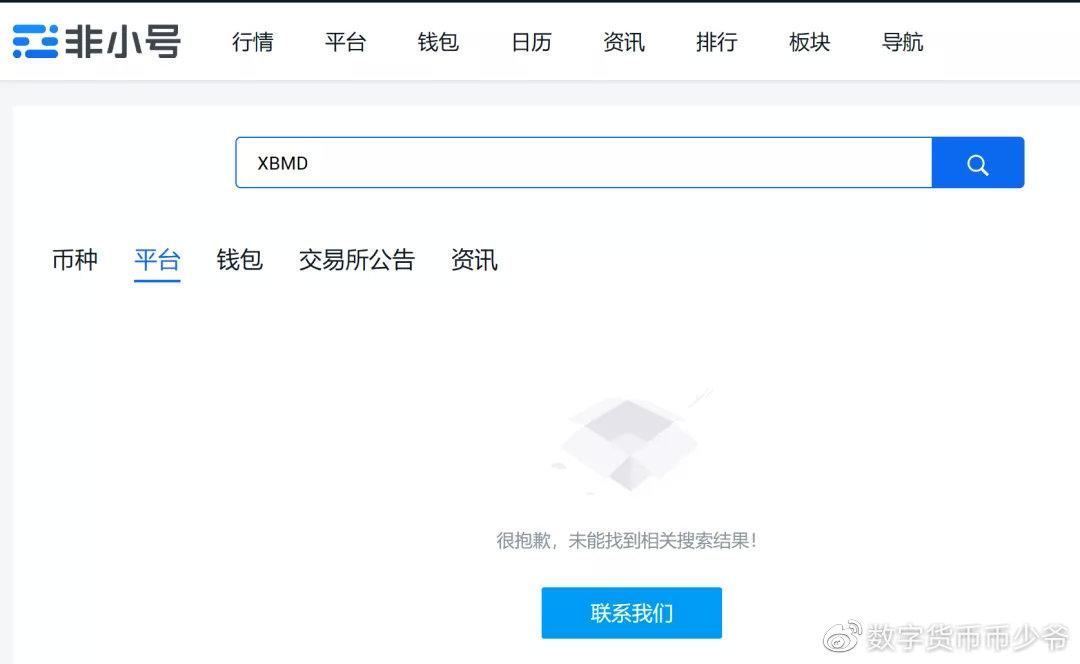Open the 导航 navigation menu item
1080x664 pixels.
[x=901, y=42]
